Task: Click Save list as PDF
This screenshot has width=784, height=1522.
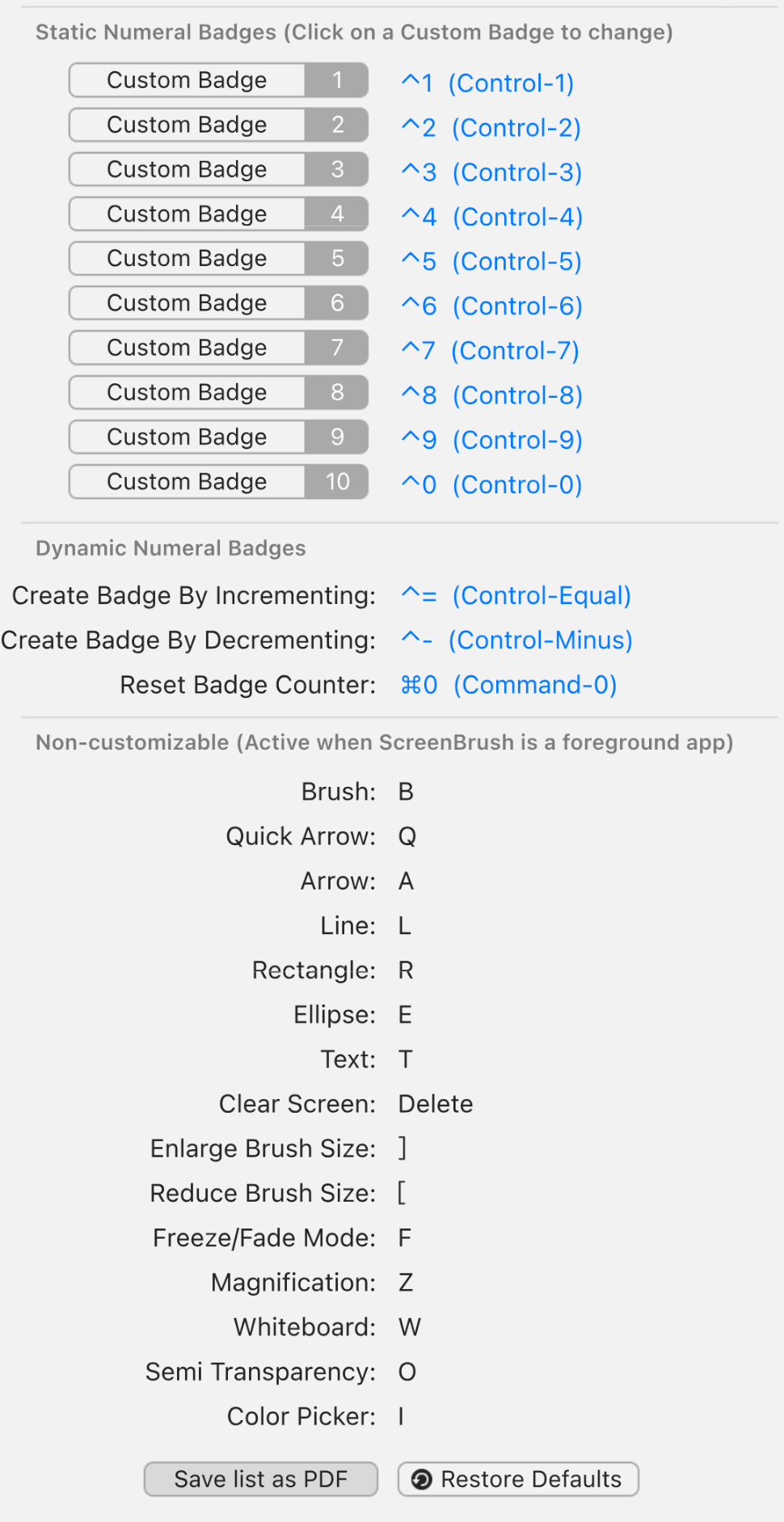Action: (261, 1478)
